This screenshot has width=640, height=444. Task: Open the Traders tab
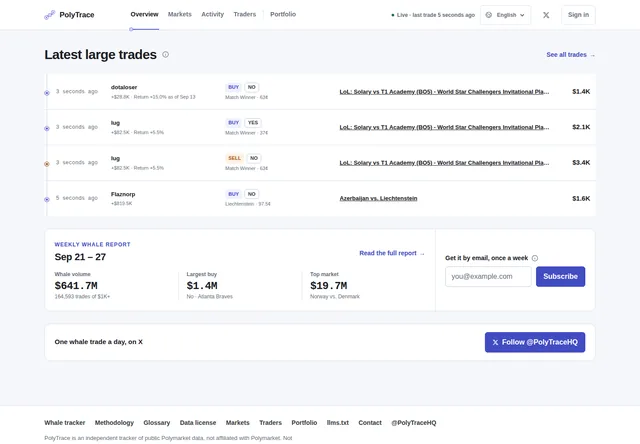tap(244, 14)
